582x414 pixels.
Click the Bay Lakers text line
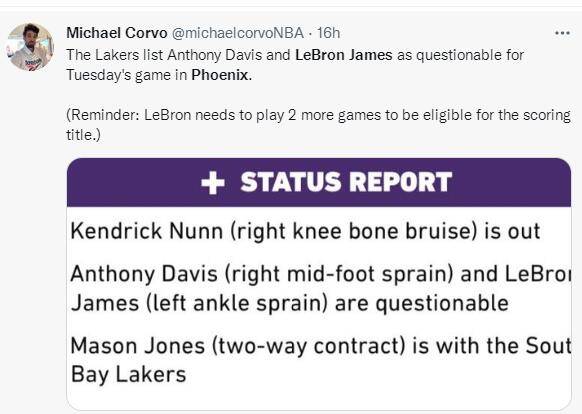128,374
